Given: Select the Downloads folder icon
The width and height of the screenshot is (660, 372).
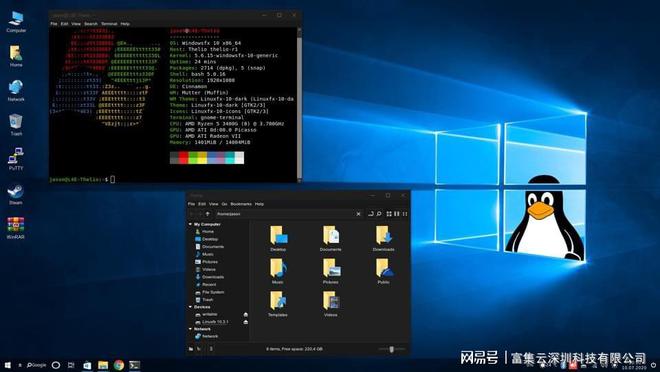Looking at the screenshot, I should point(383,239).
